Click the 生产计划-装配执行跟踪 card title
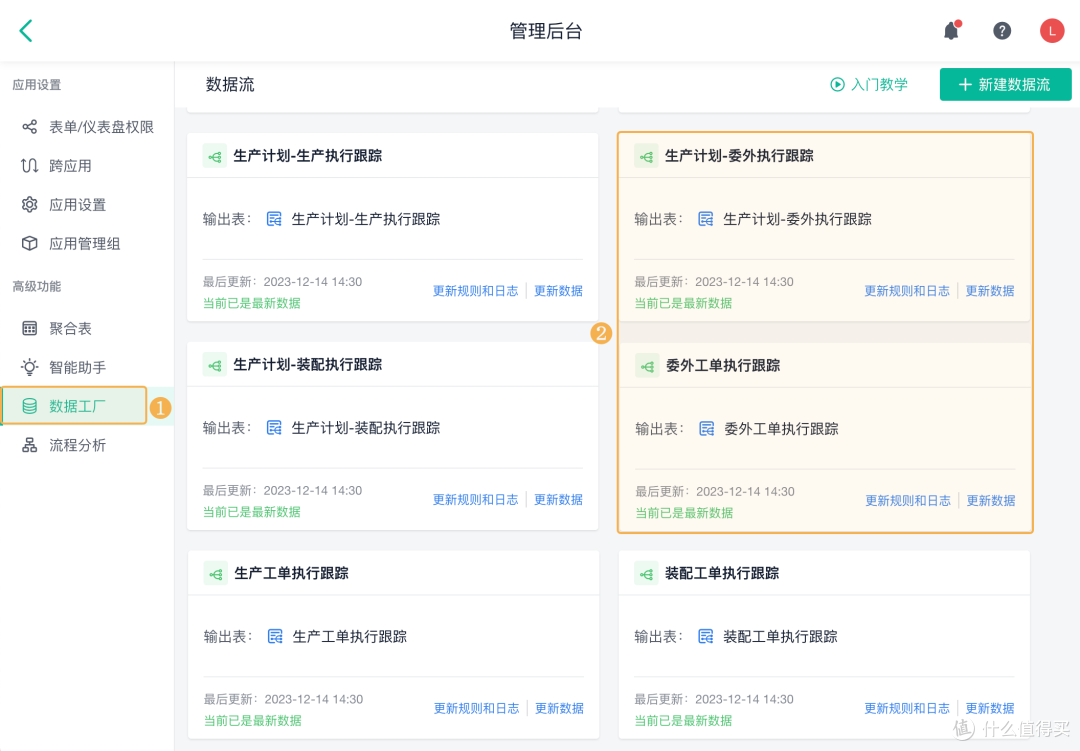This screenshot has width=1080, height=751. 308,364
